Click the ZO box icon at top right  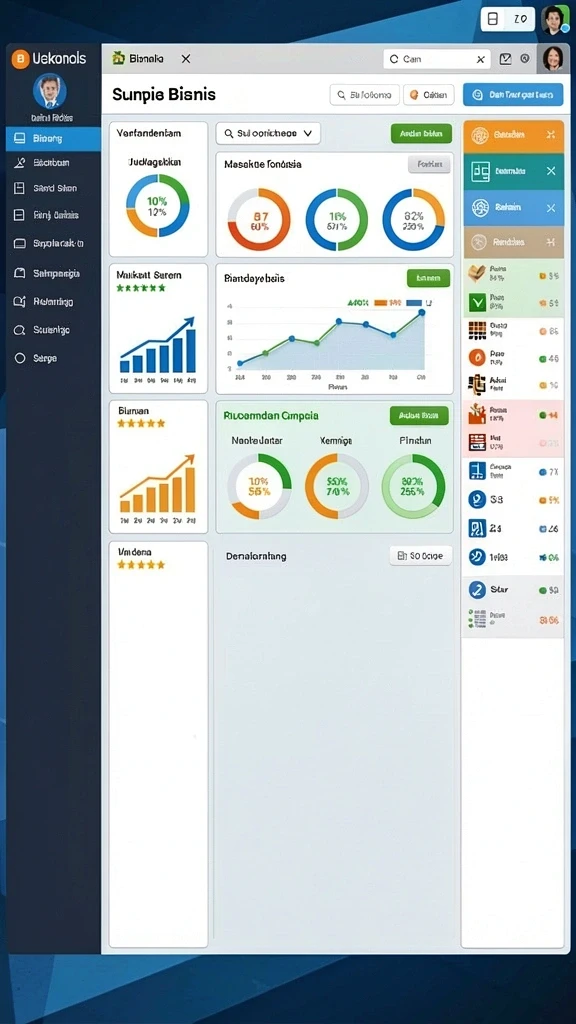coord(493,20)
